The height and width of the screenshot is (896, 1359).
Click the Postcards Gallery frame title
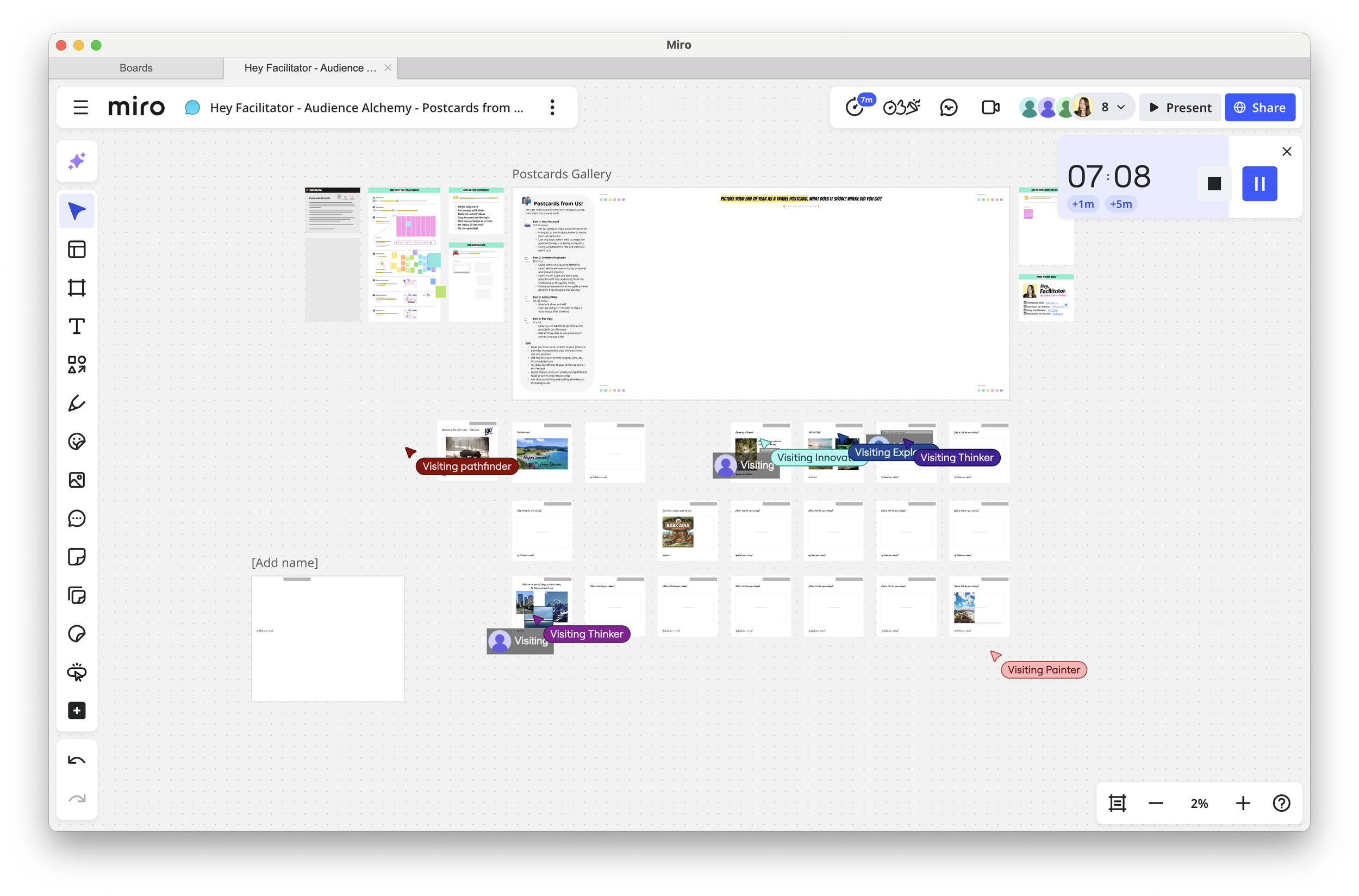[x=562, y=174]
